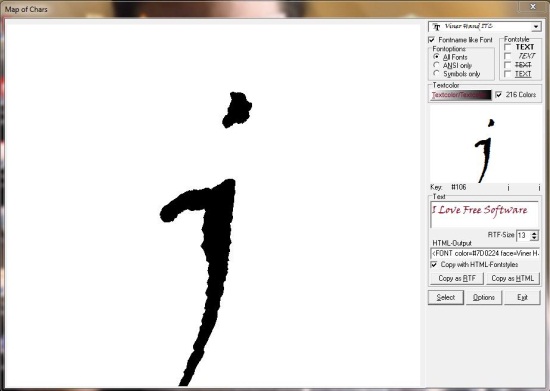Enable the bold TEXT fontstyle checkbox
Screen dimensions: 550x391
click(x=507, y=47)
